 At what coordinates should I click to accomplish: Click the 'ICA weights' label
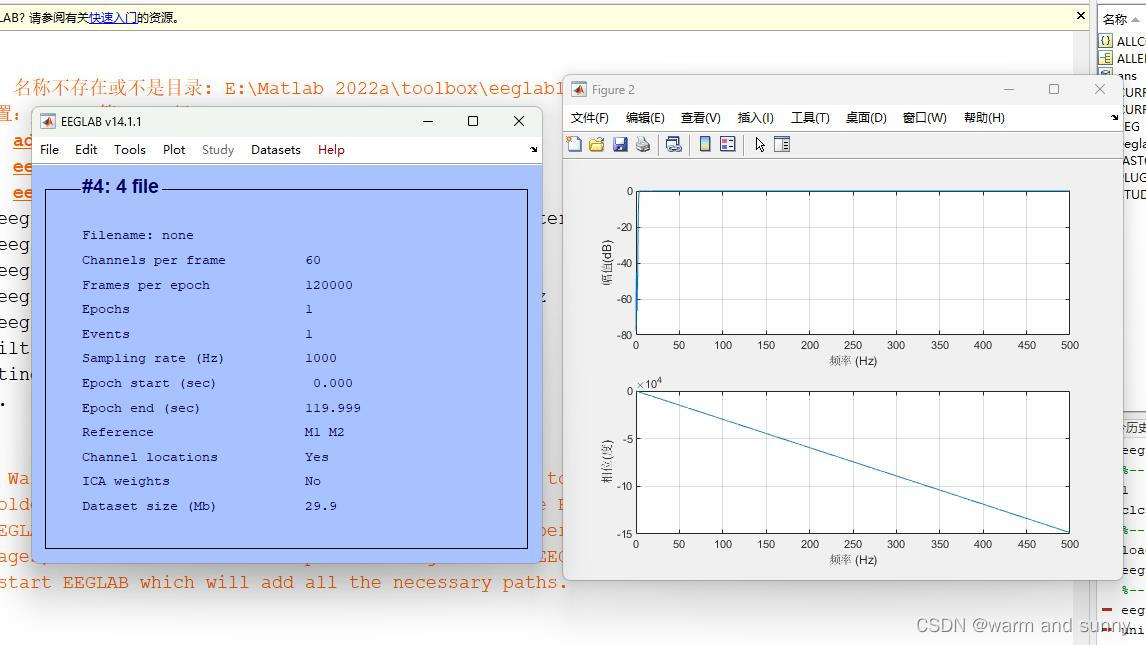coord(126,481)
